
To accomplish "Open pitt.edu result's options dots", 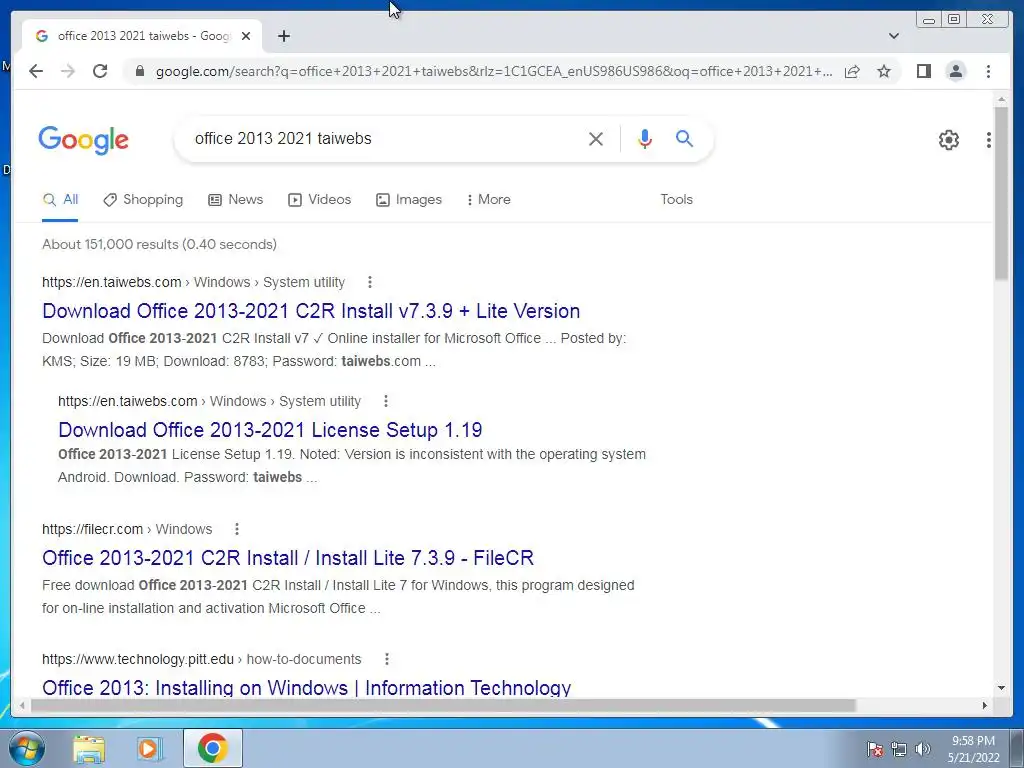I will click(387, 659).
